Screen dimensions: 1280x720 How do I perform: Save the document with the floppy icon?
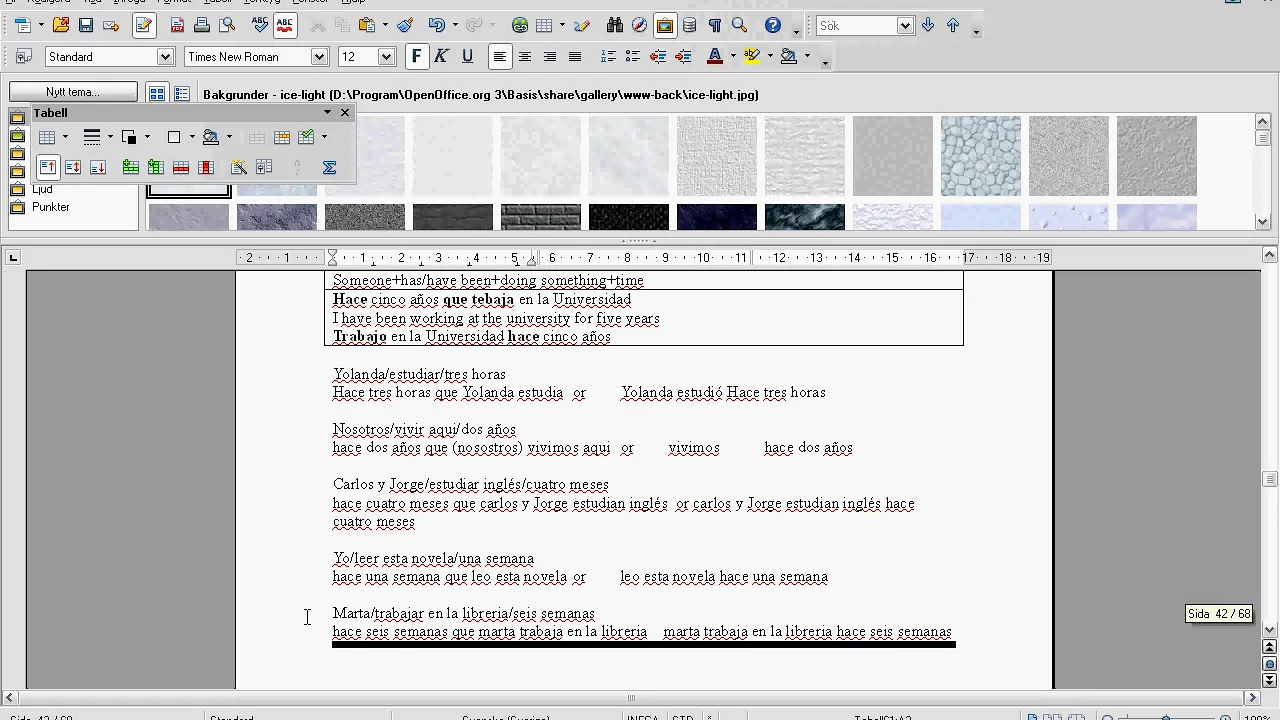coord(86,25)
